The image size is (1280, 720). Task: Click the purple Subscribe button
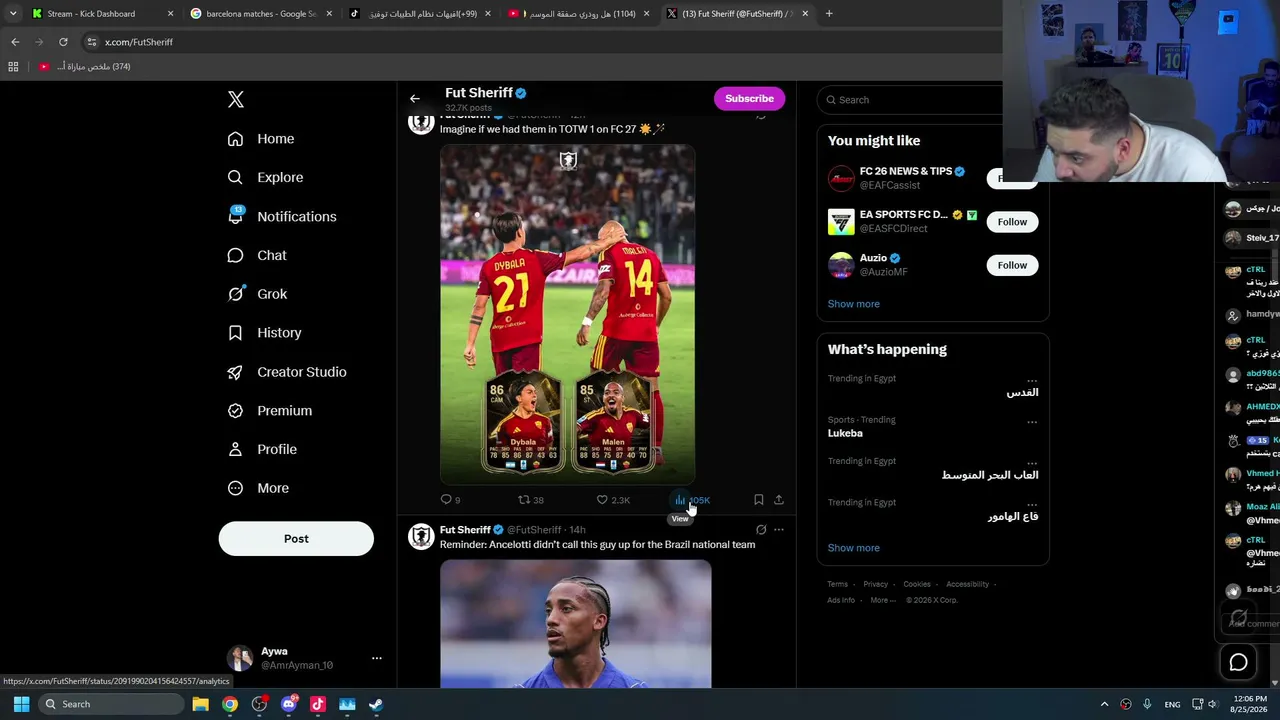coord(750,99)
